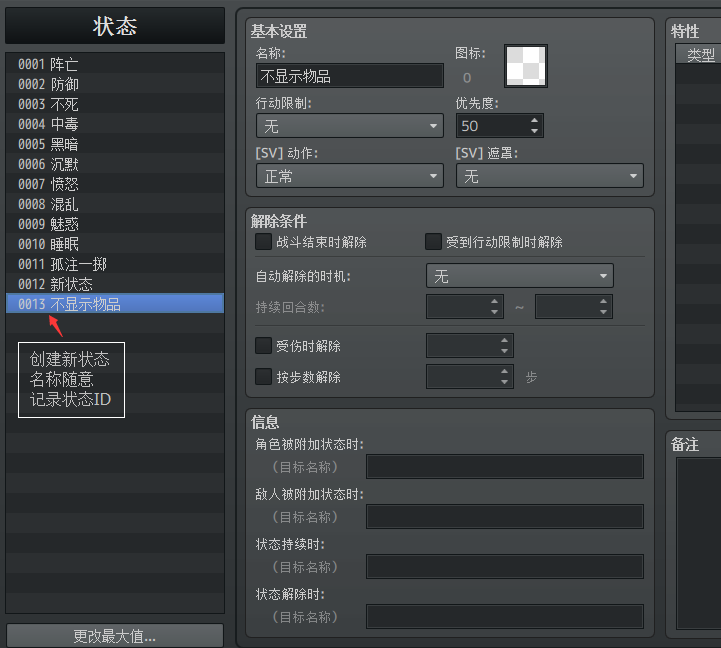Open the [SV] 动作 dropdown
This screenshot has height=648, width=721.
click(350, 176)
